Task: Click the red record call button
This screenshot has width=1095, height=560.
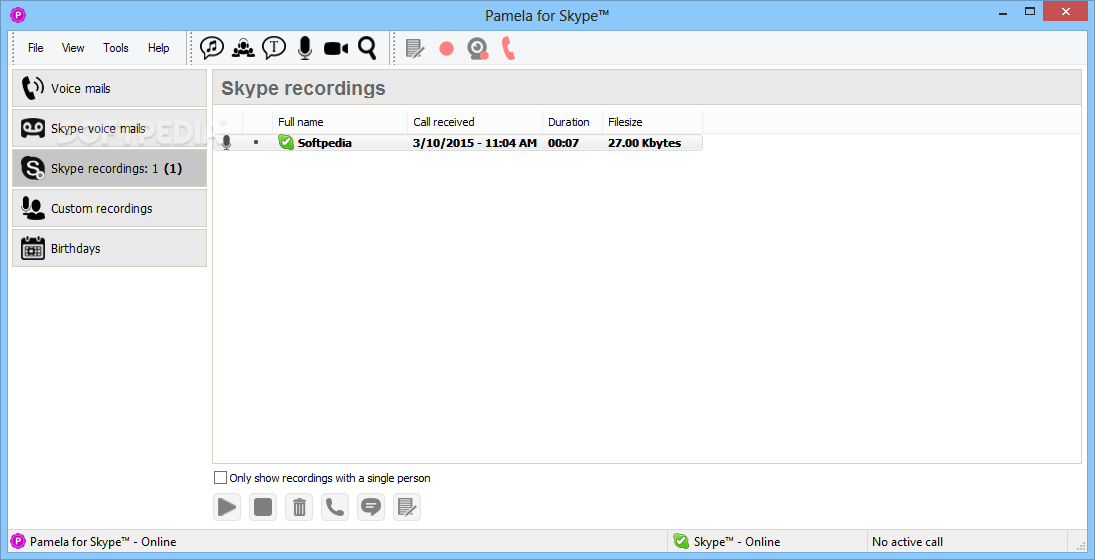Action: [x=446, y=48]
